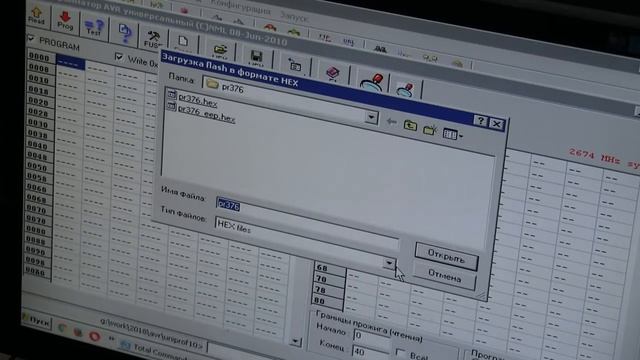Image resolution: width=640 pixels, height=360 pixels.
Task: Click the Read toolbar button
Action: pos(37,16)
